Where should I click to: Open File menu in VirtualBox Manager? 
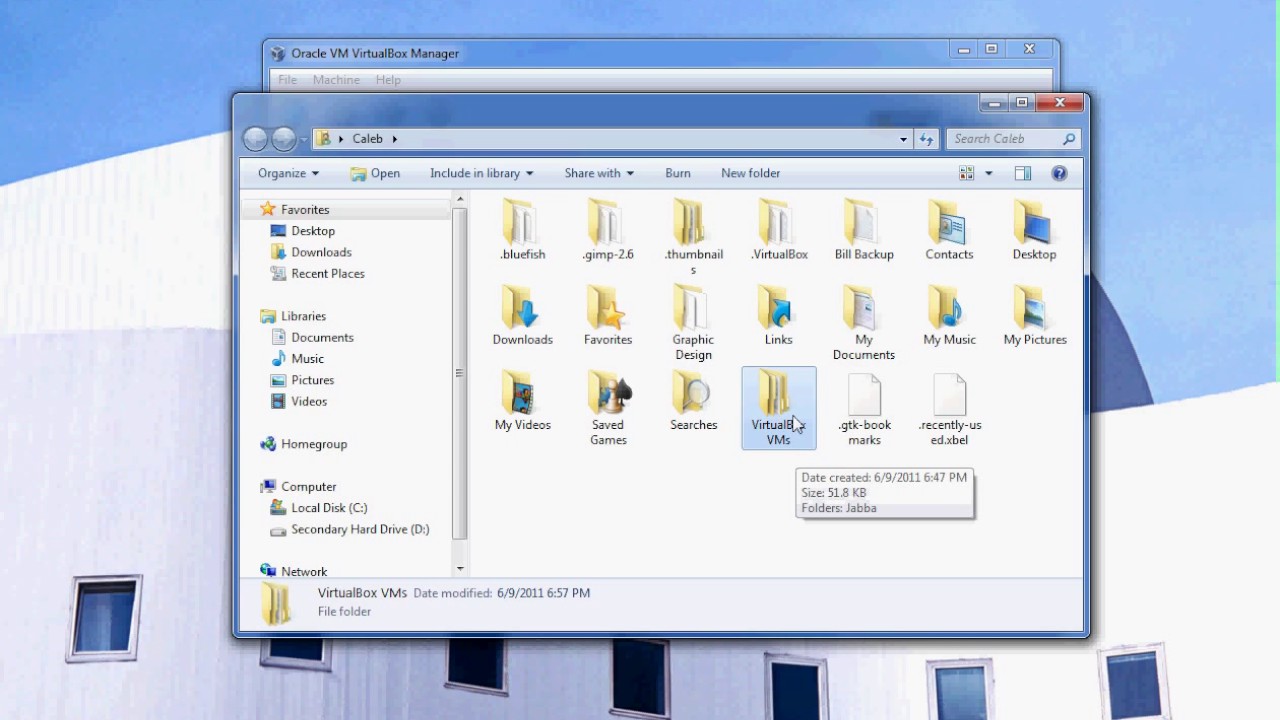287,80
